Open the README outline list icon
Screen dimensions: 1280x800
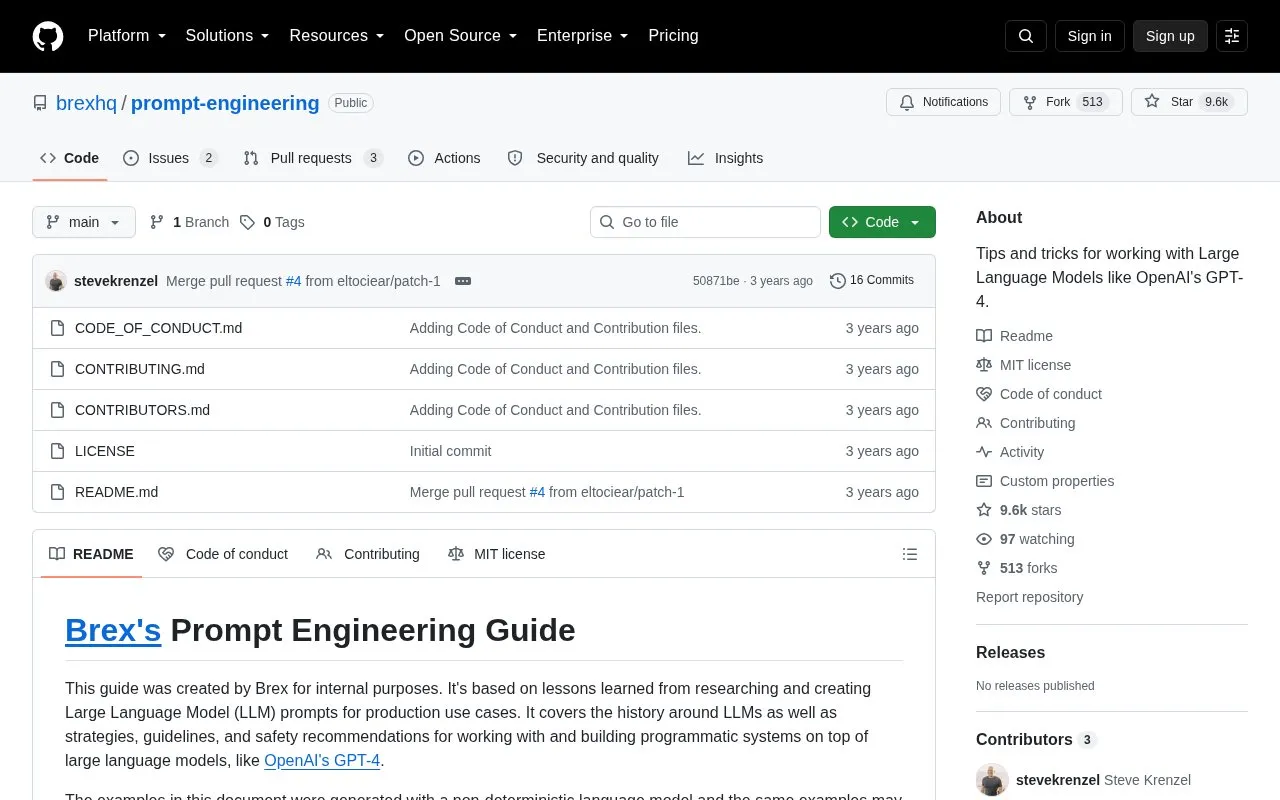(910, 554)
